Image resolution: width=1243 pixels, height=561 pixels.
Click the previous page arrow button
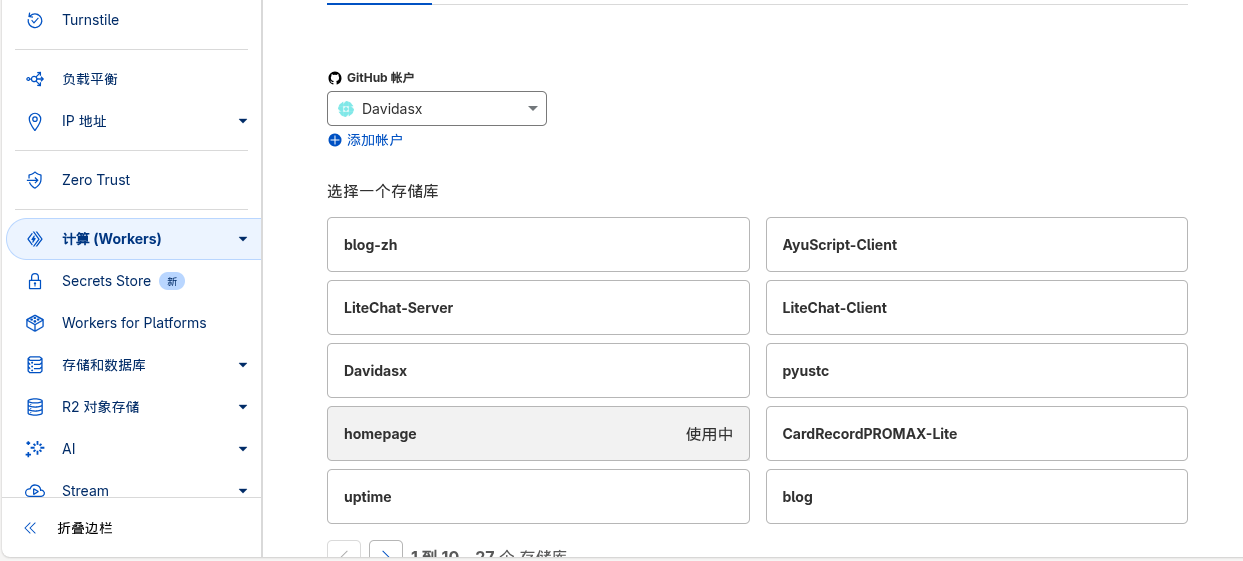click(344, 551)
